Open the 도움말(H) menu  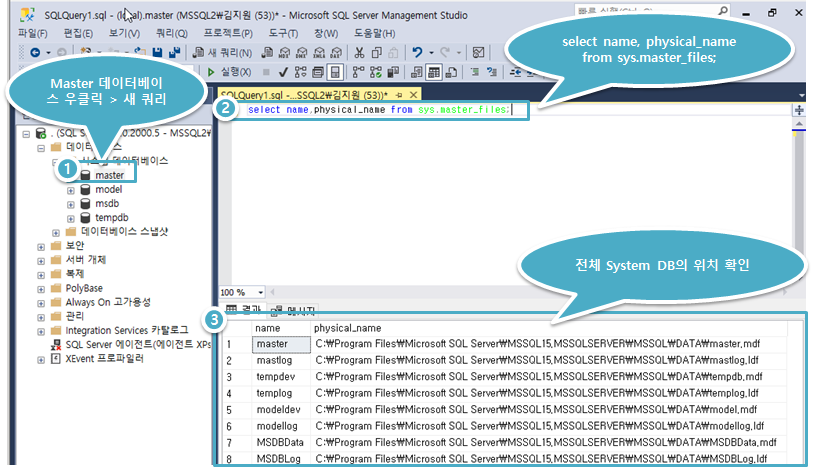click(374, 33)
